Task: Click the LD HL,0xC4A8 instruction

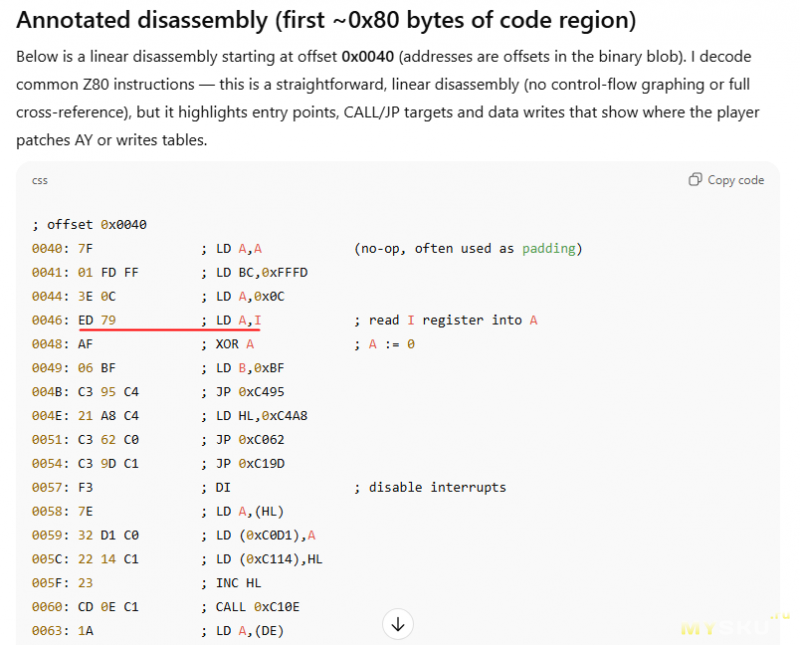Action: [x=262, y=416]
